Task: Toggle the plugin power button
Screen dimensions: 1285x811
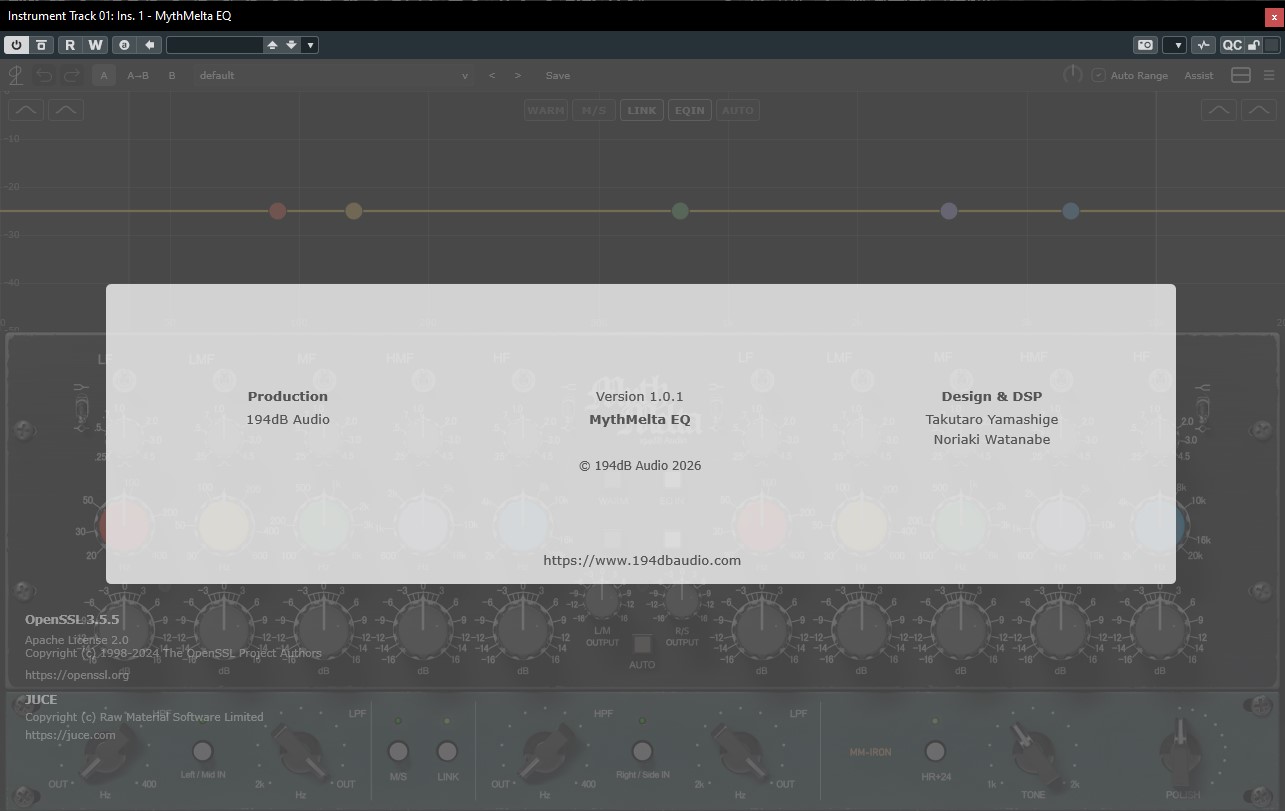Action: 16,45
